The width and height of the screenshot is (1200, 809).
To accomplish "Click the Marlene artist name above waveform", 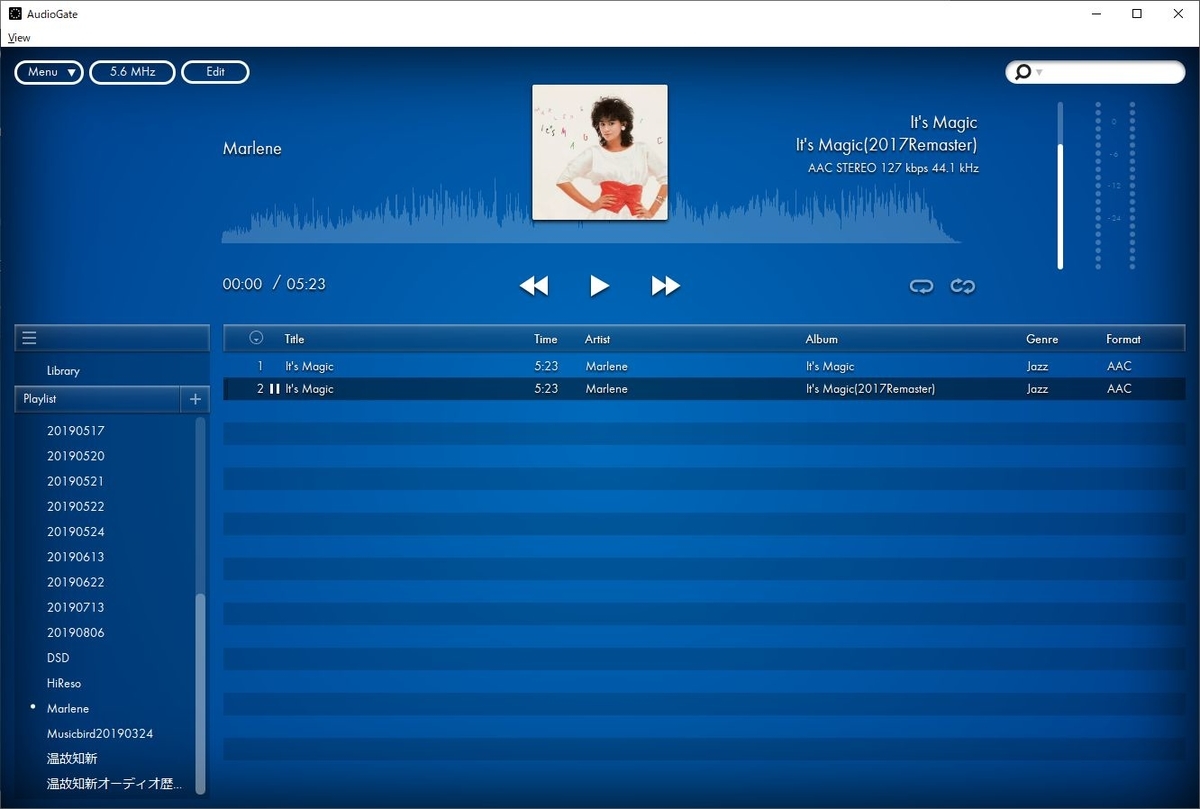I will click(x=252, y=148).
